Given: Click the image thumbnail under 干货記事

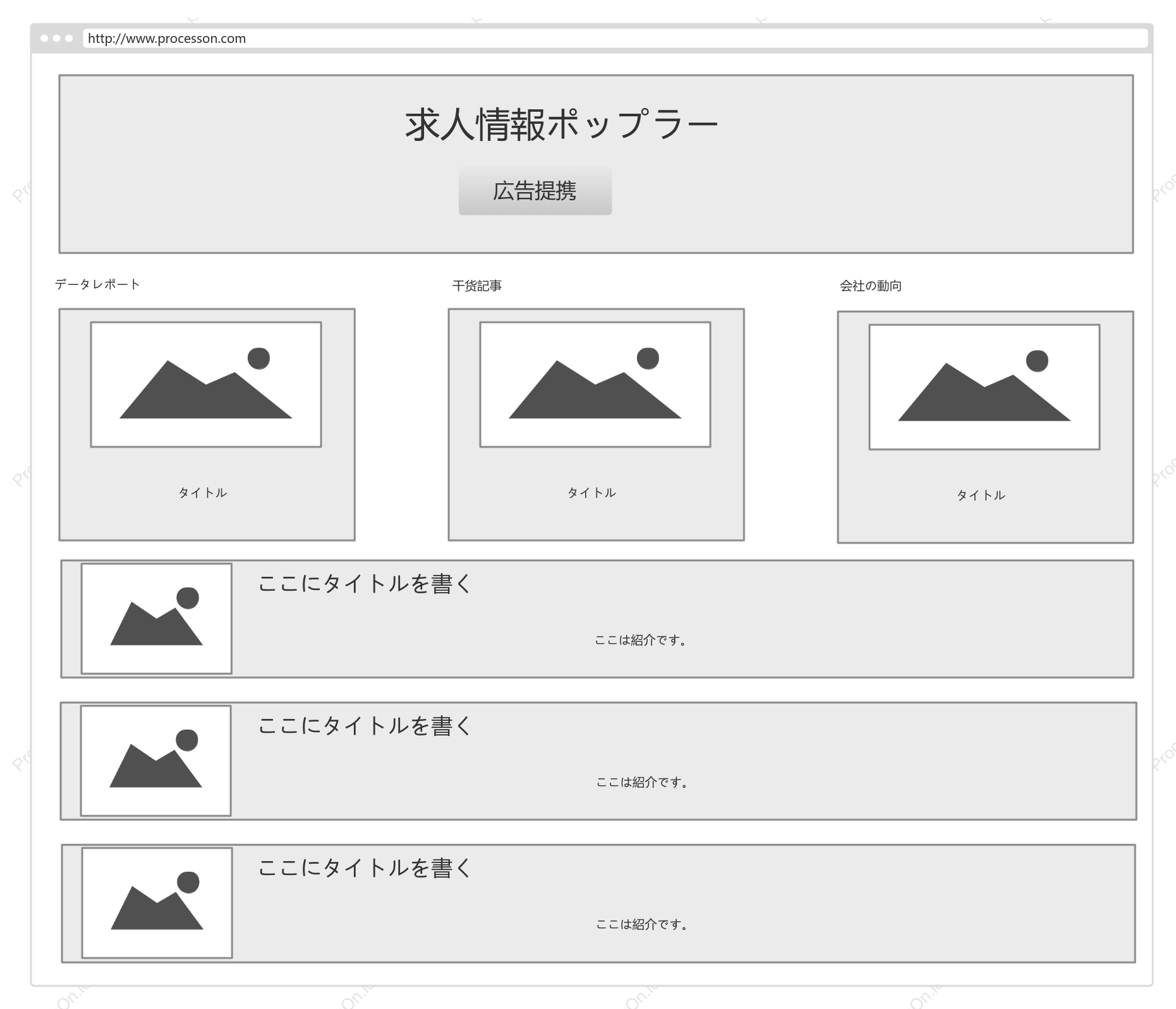Looking at the screenshot, I should pyautogui.click(x=595, y=385).
